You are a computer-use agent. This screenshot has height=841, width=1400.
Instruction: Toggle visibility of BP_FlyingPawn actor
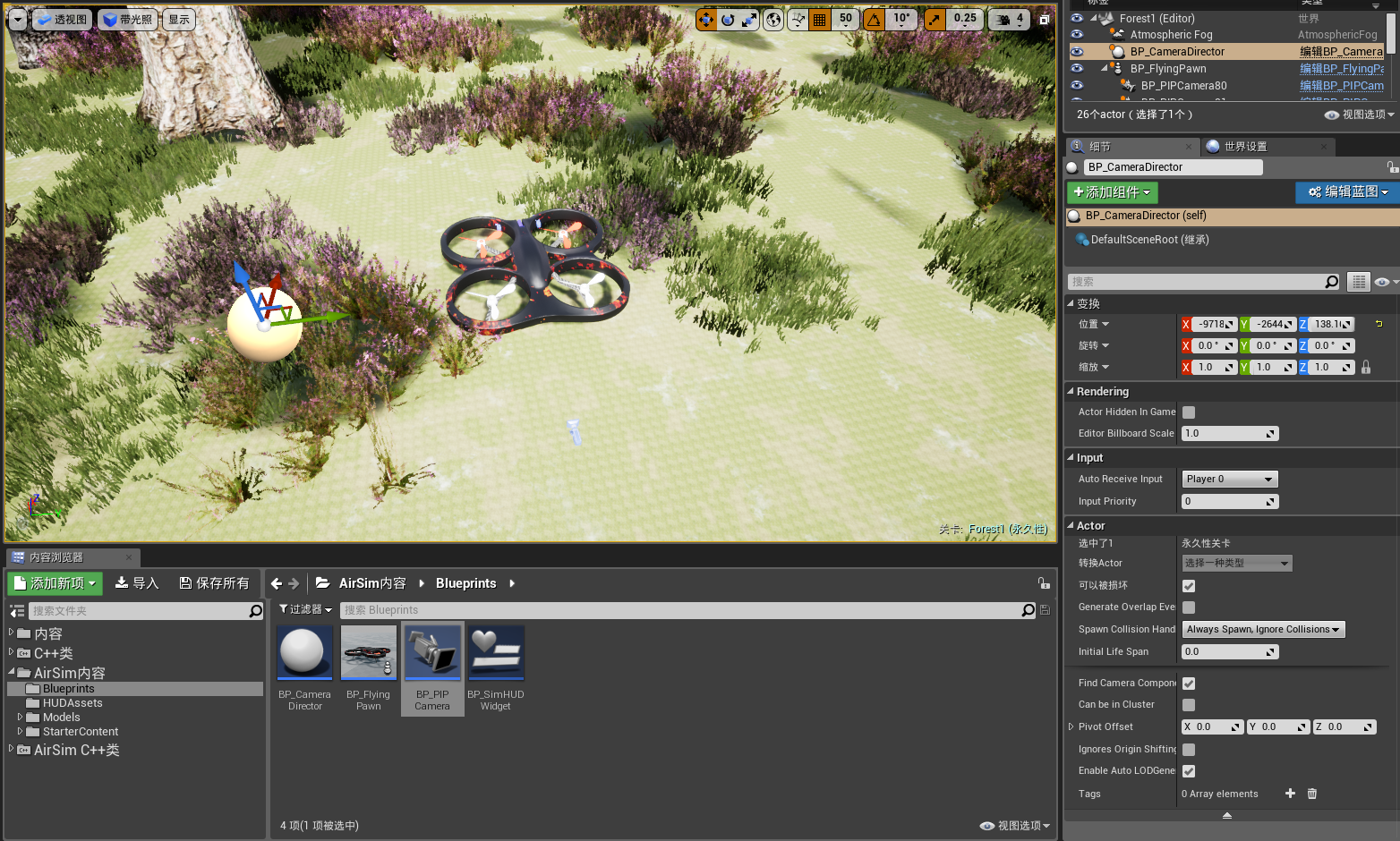coord(1077,69)
